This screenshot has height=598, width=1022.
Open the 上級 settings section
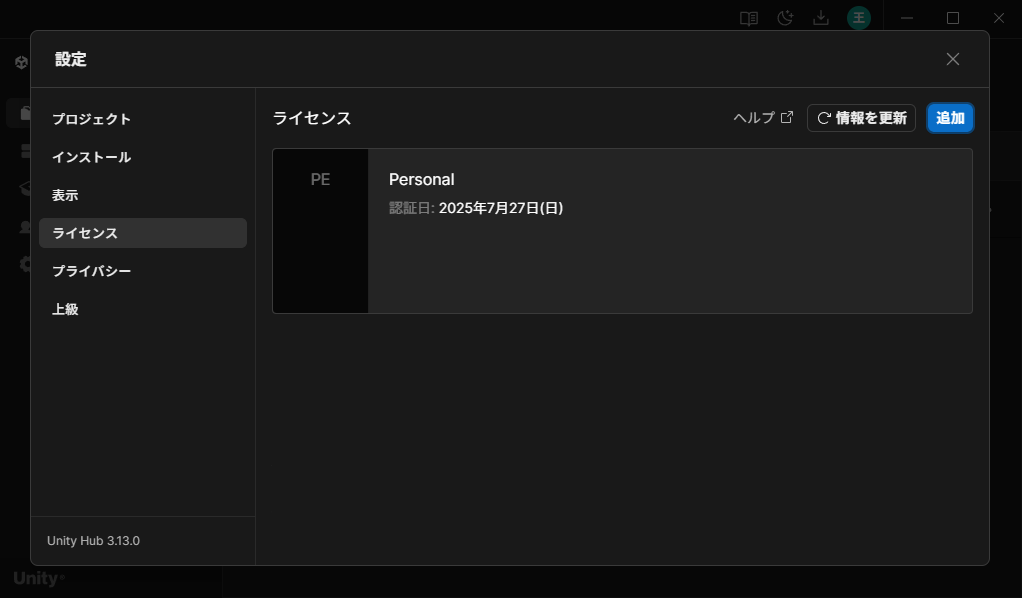click(143, 309)
